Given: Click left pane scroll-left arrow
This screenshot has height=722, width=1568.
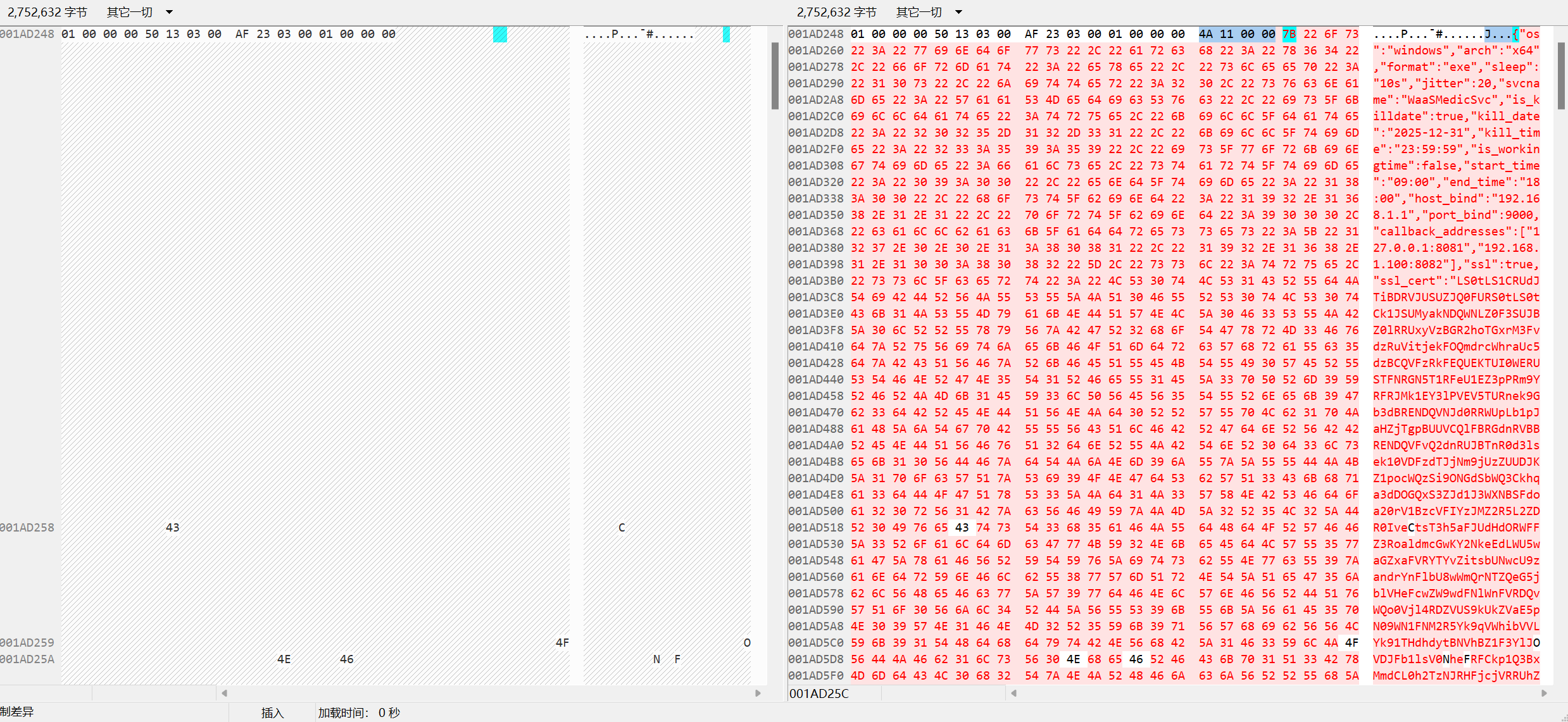Looking at the screenshot, I should 224,693.
